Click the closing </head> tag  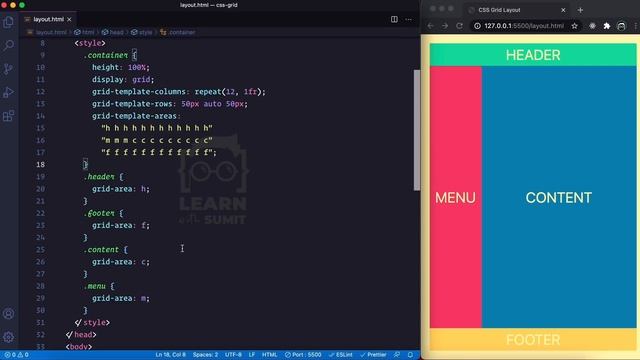pos(81,335)
